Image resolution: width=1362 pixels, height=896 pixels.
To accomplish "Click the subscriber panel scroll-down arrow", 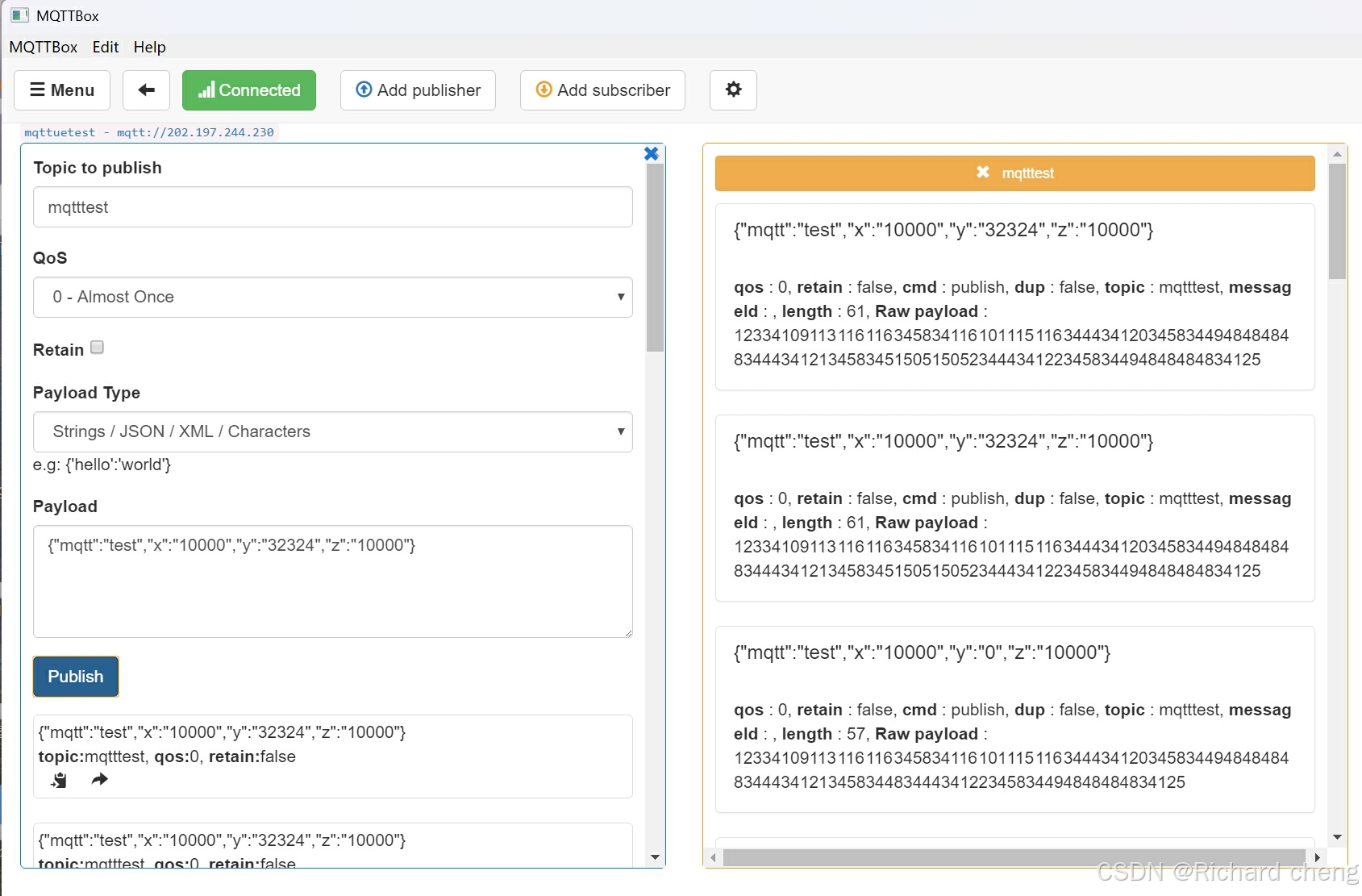I will point(1338,837).
